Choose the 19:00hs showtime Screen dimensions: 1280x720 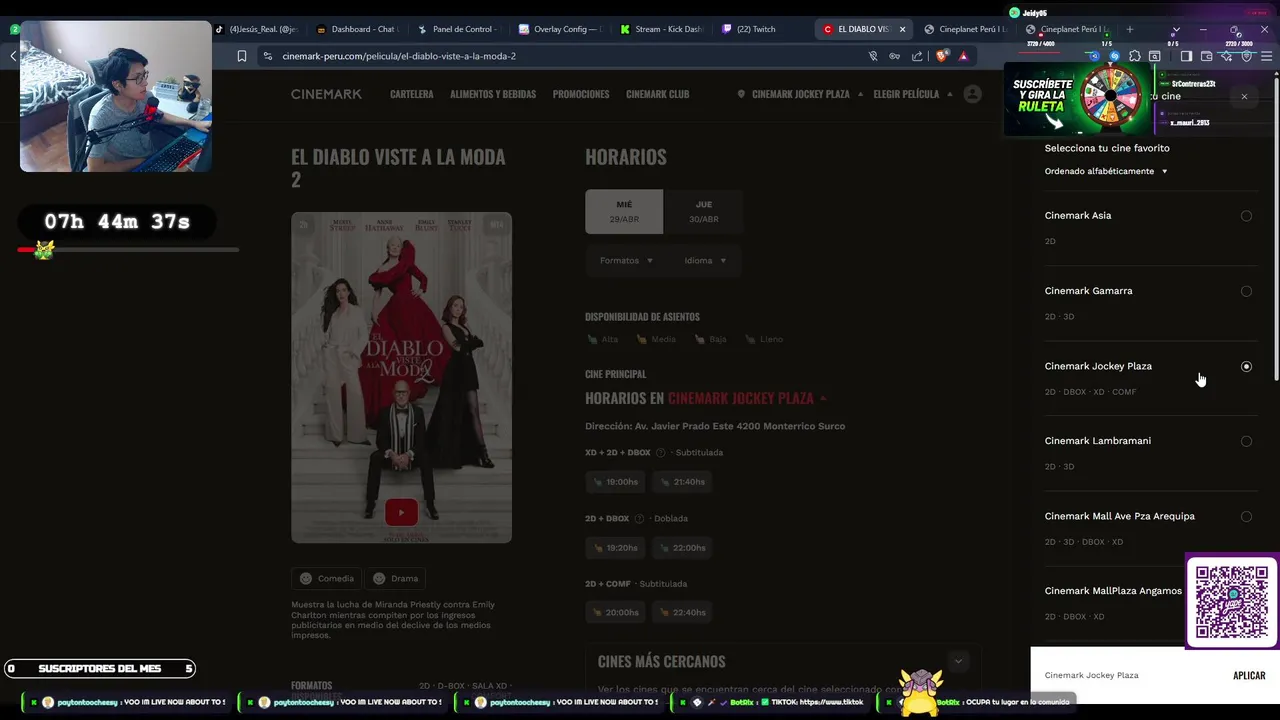(x=615, y=482)
